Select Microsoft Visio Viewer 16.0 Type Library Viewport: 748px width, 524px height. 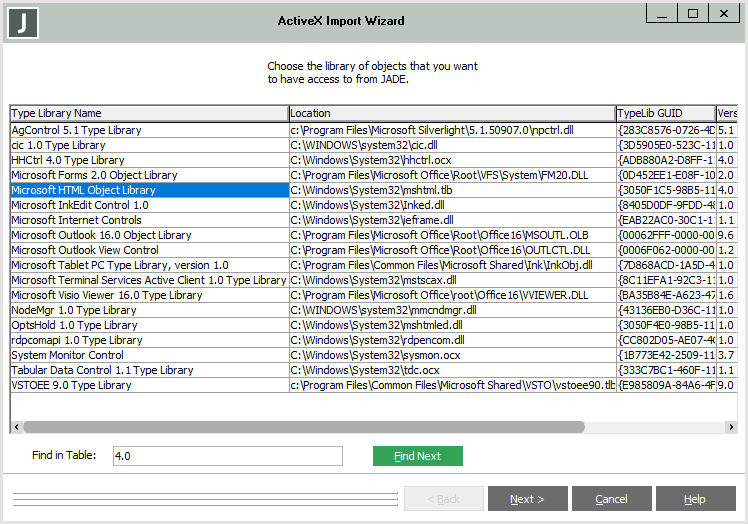tap(149, 295)
